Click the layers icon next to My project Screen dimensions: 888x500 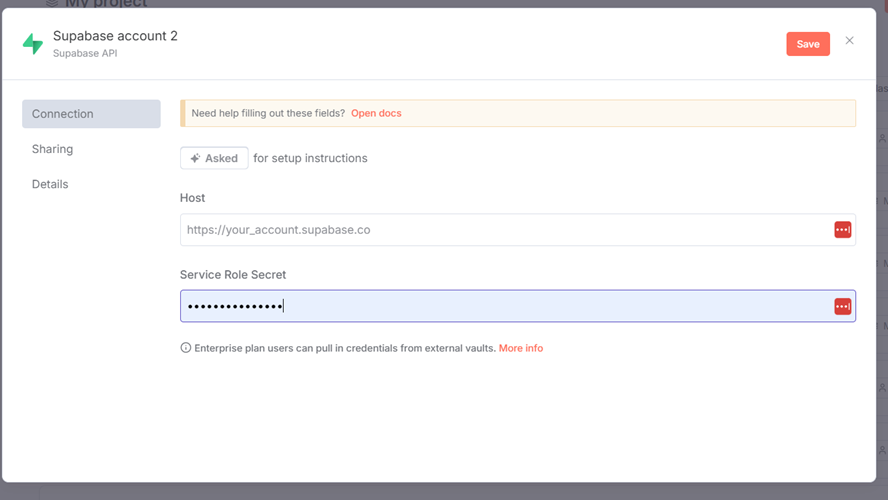click(x=52, y=3)
